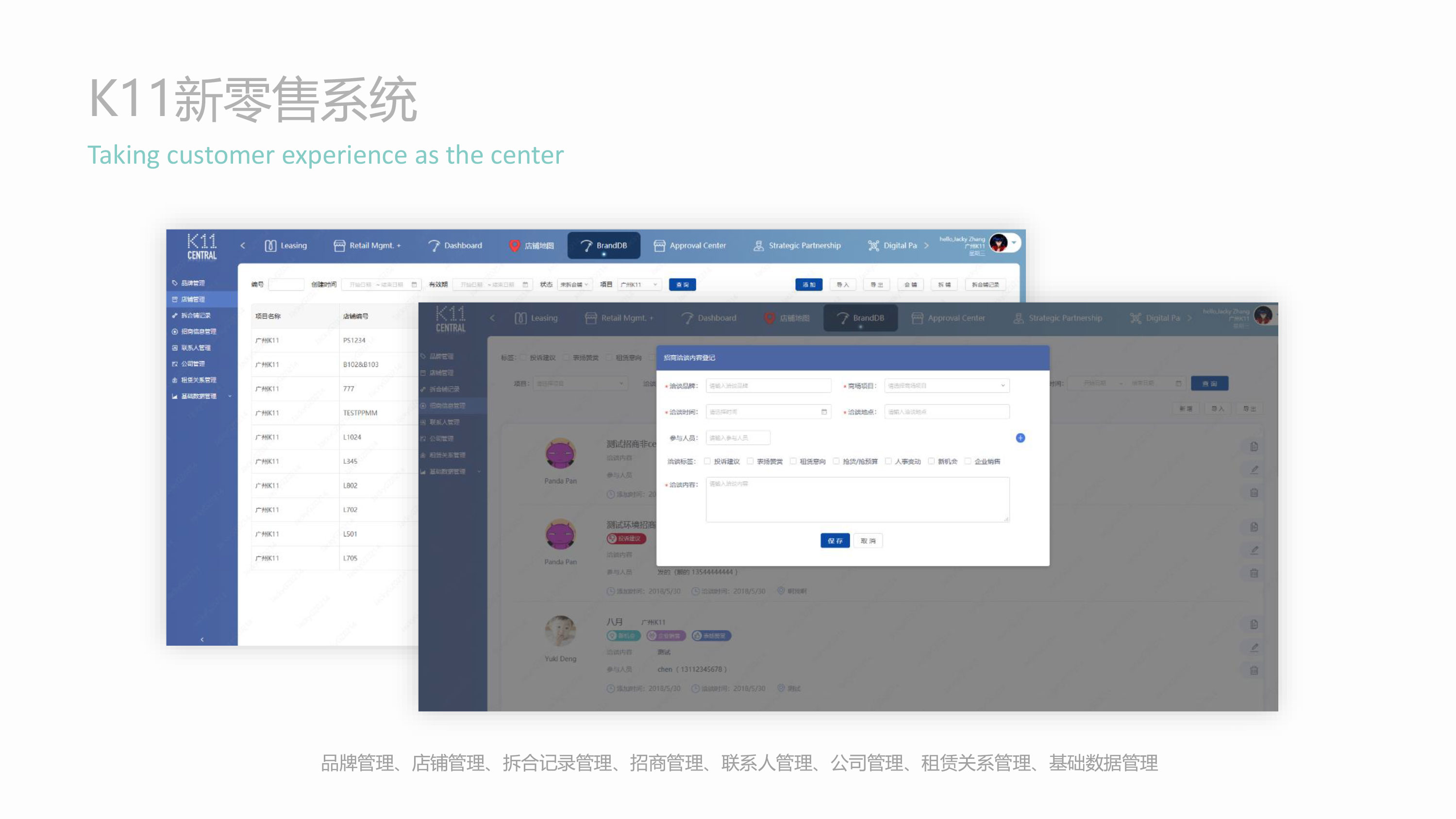Open 项目 dropdown showing 广州K11
Image resolution: width=1456 pixels, height=819 pixels.
(x=639, y=284)
